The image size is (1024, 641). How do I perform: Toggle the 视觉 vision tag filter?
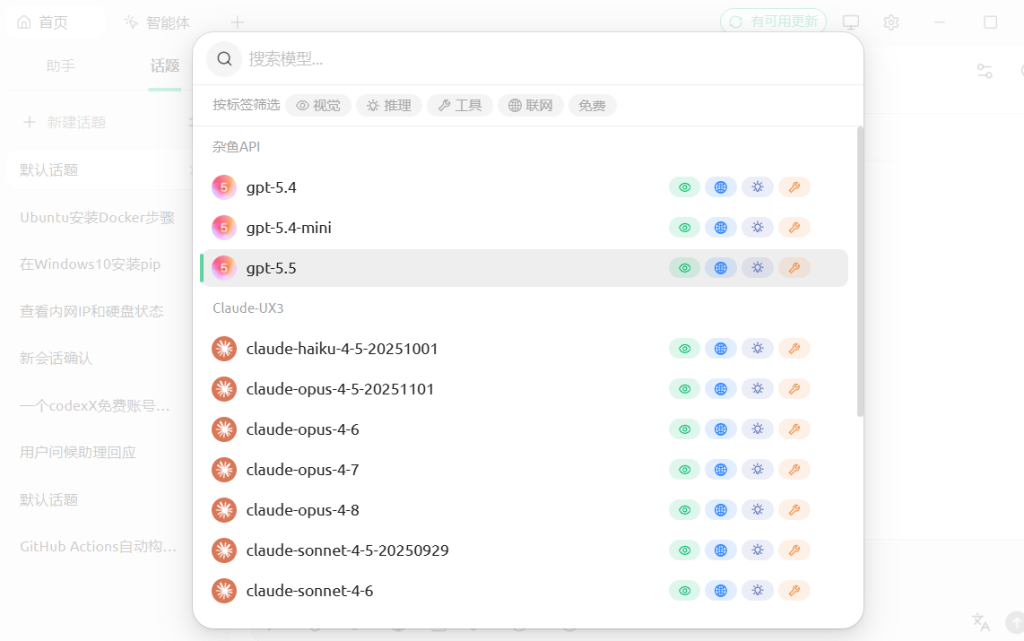coord(319,105)
